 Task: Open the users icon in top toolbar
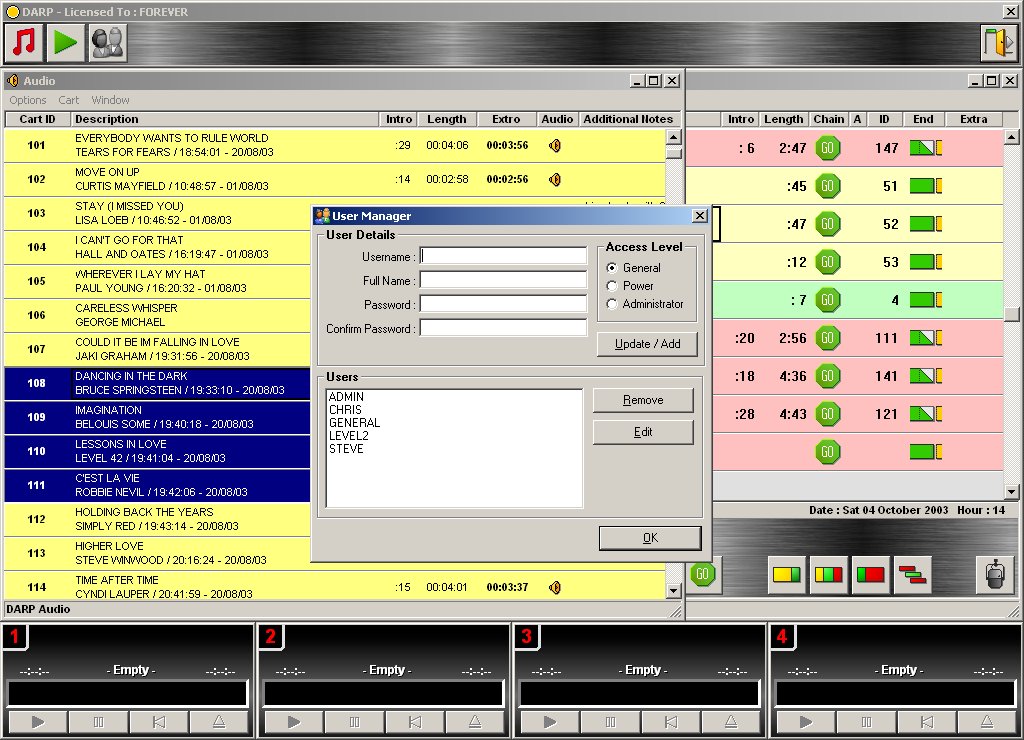(107, 42)
